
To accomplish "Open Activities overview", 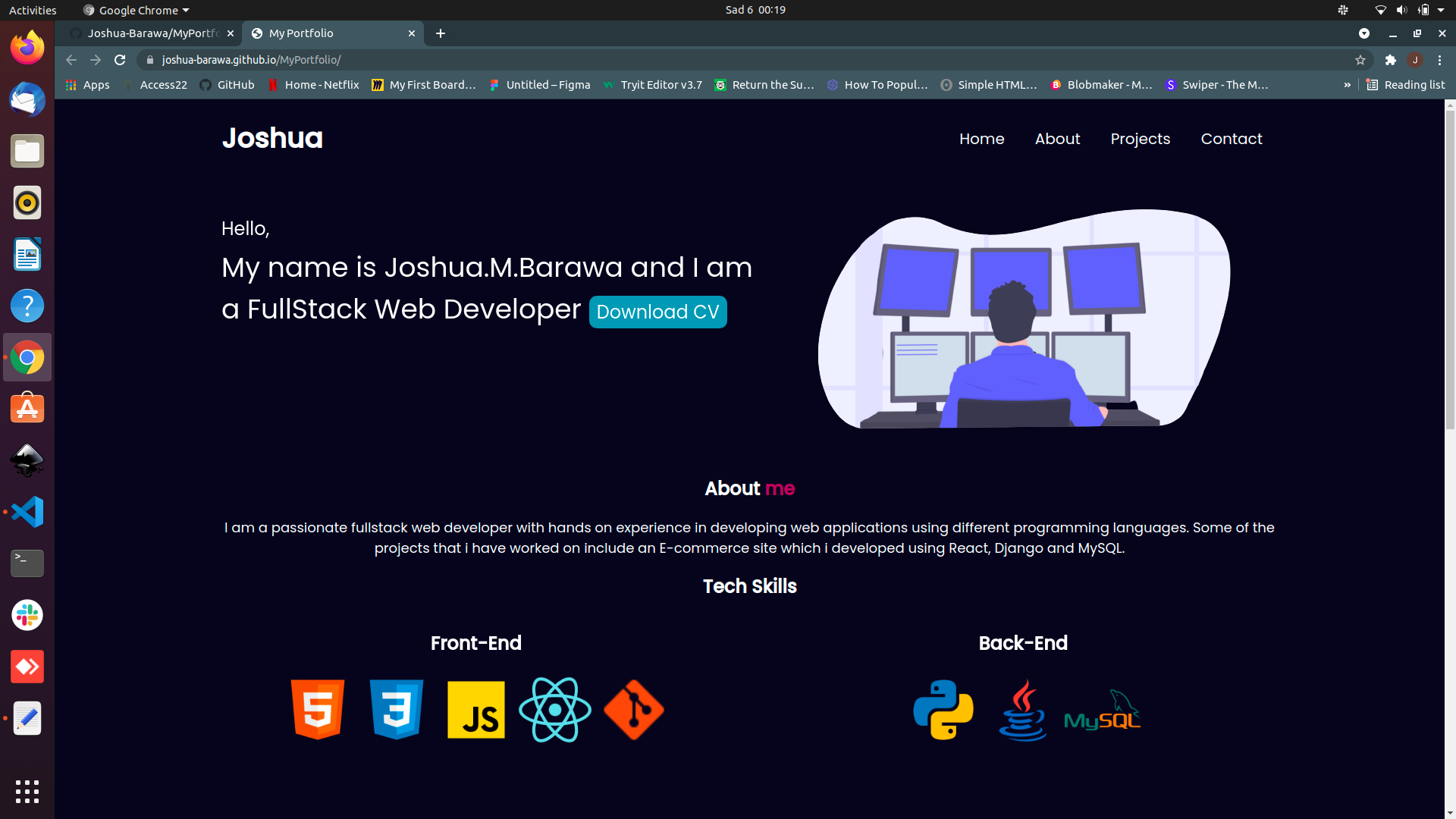I will [33, 10].
